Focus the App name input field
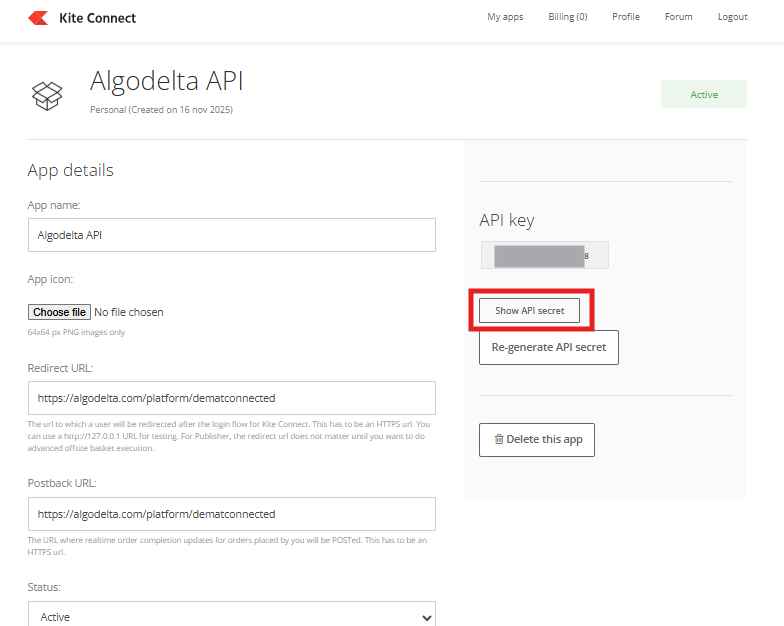Image resolution: width=784 pixels, height=626 pixels. coord(231,235)
